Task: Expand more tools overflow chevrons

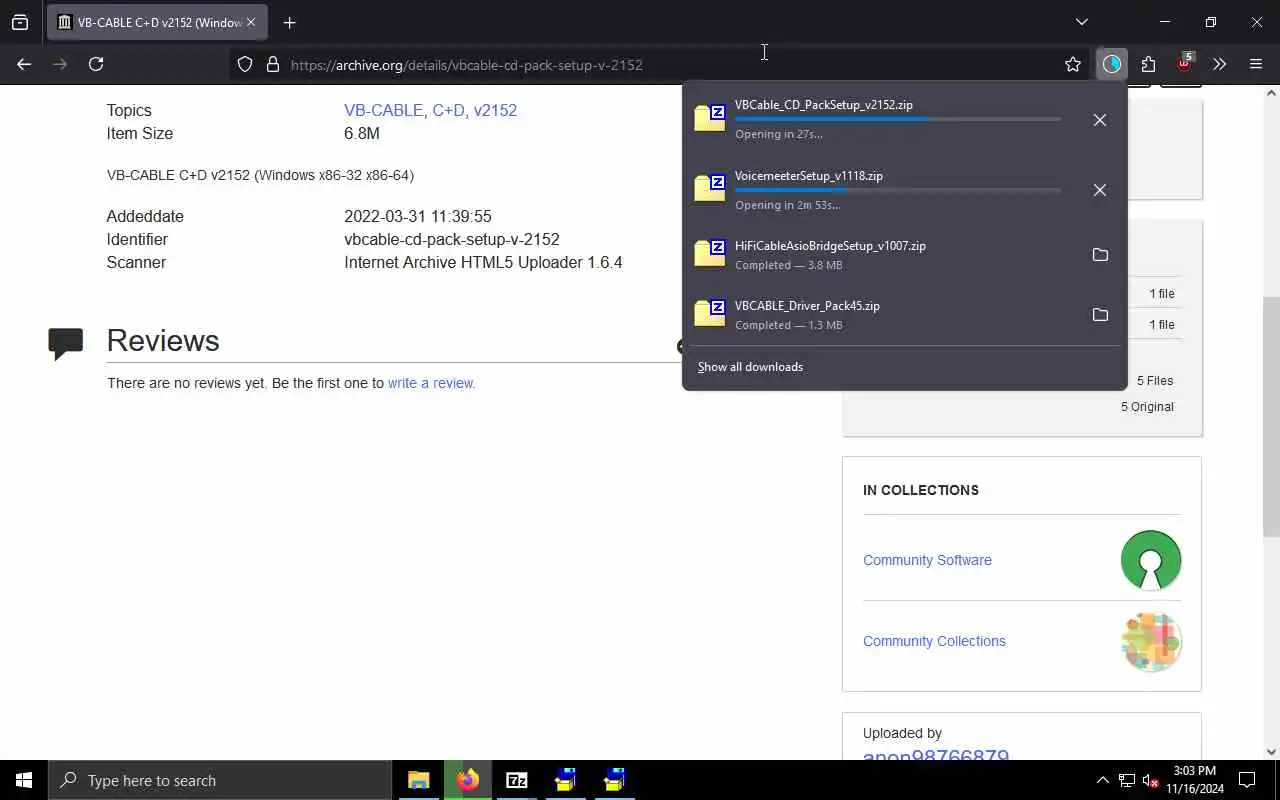Action: (x=1219, y=64)
